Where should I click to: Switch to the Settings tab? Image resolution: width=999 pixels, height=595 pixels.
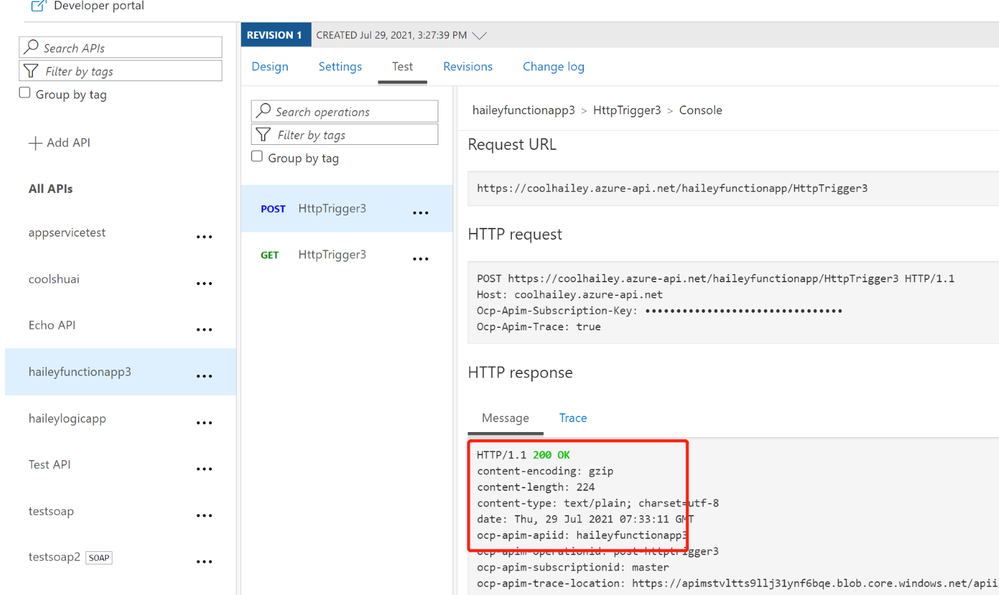click(x=340, y=66)
